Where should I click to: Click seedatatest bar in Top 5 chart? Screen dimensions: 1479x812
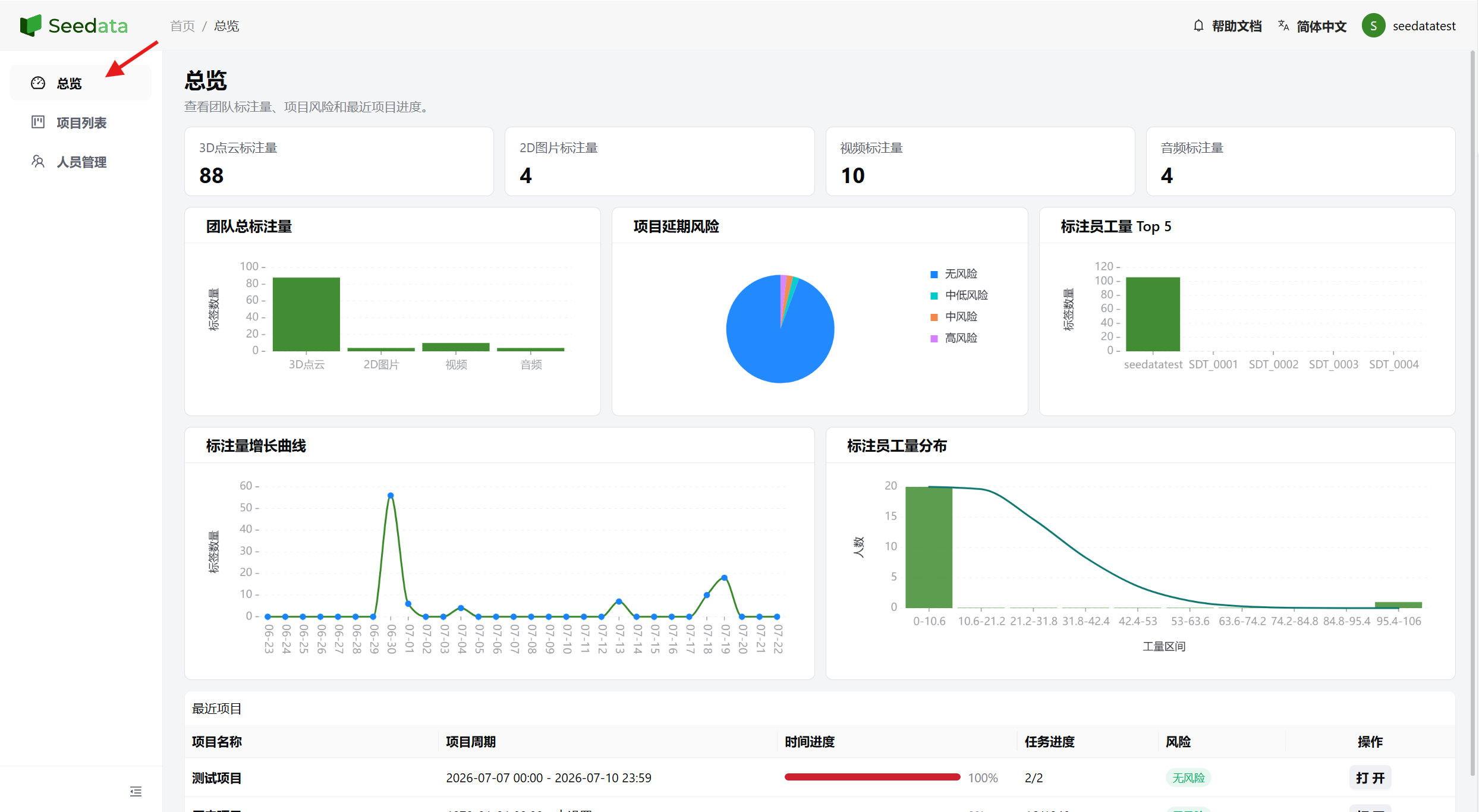tap(1153, 314)
